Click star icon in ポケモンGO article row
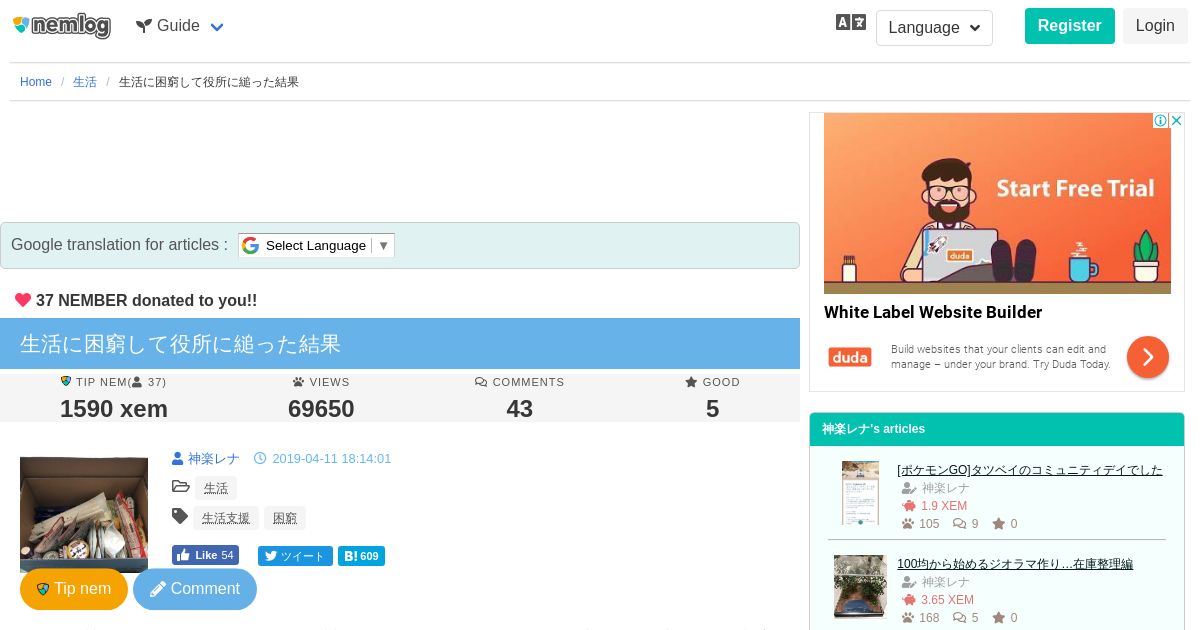This screenshot has width=1200, height=630. click(999, 524)
